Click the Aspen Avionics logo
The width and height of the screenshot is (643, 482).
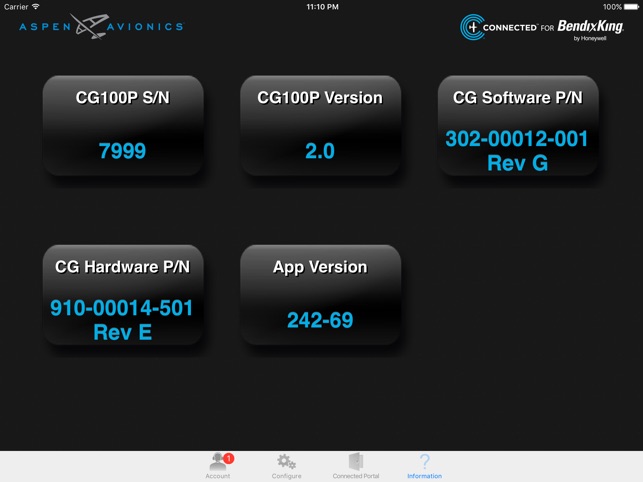(102, 27)
